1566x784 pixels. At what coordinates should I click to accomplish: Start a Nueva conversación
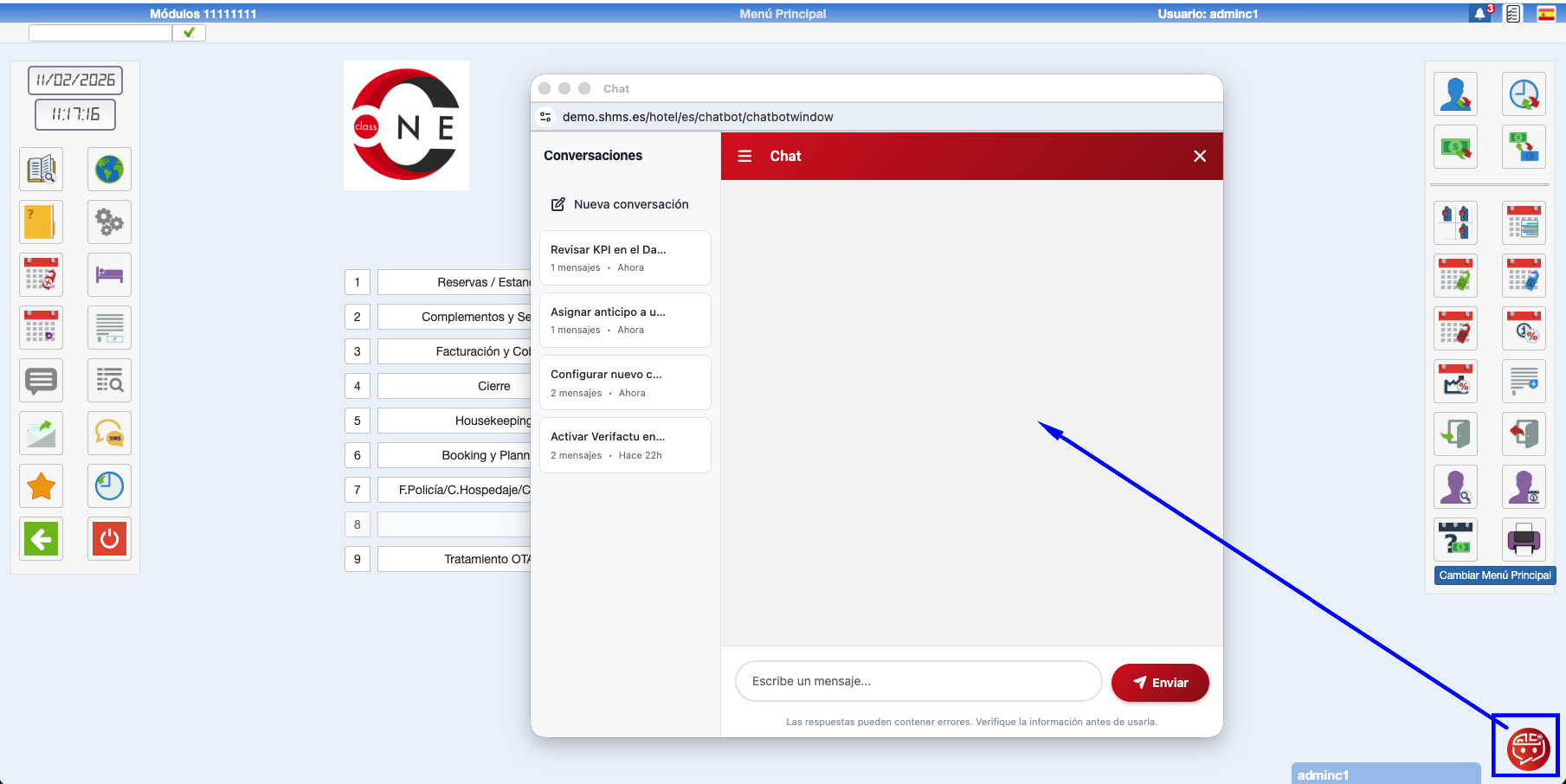click(x=621, y=204)
